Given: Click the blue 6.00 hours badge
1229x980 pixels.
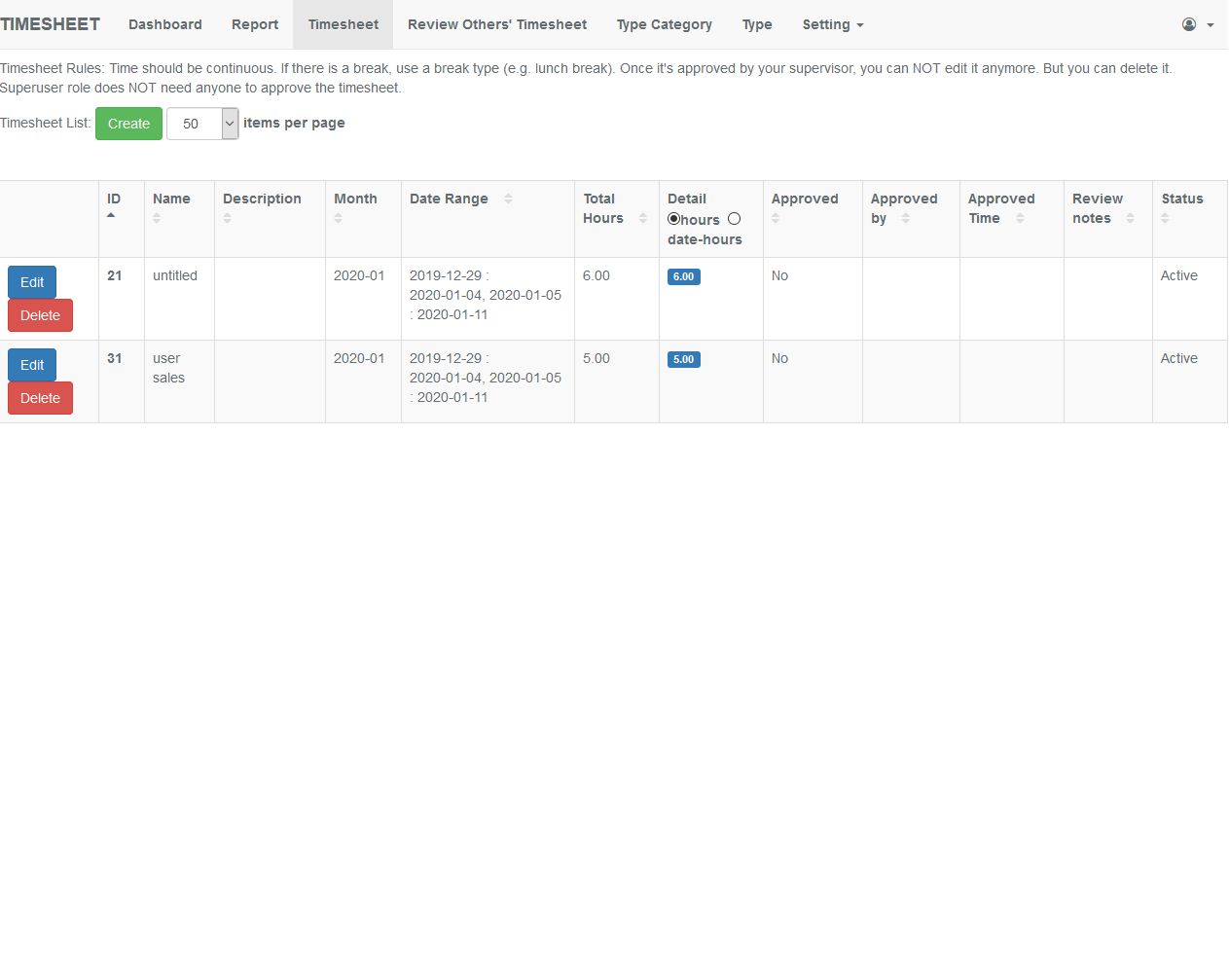Looking at the screenshot, I should (x=683, y=276).
